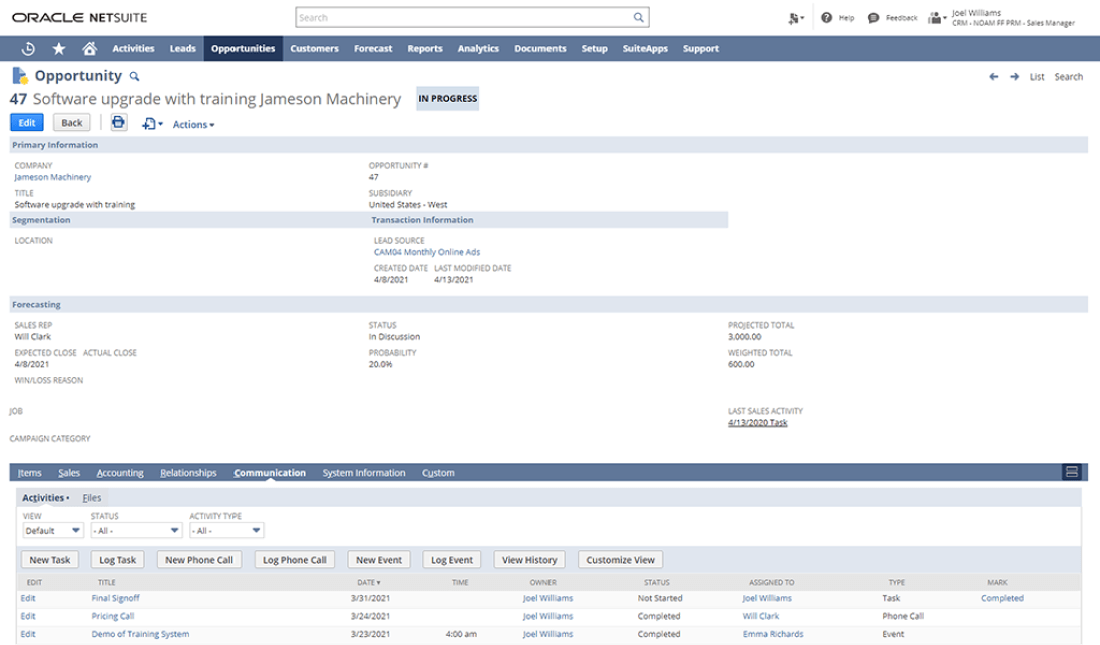Open the Status filter dropdown

135,531
